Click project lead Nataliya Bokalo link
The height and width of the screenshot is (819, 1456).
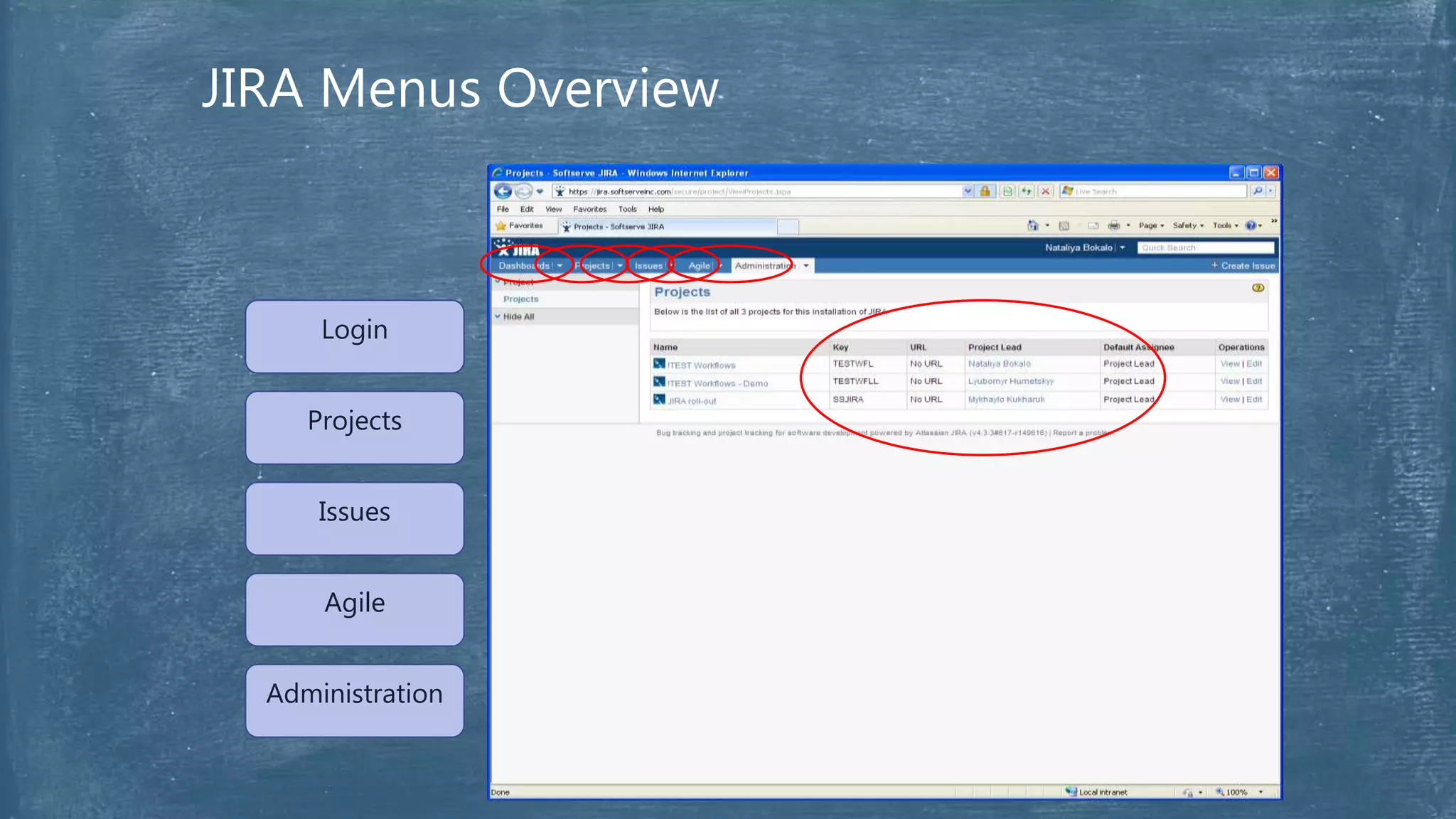tap(999, 363)
